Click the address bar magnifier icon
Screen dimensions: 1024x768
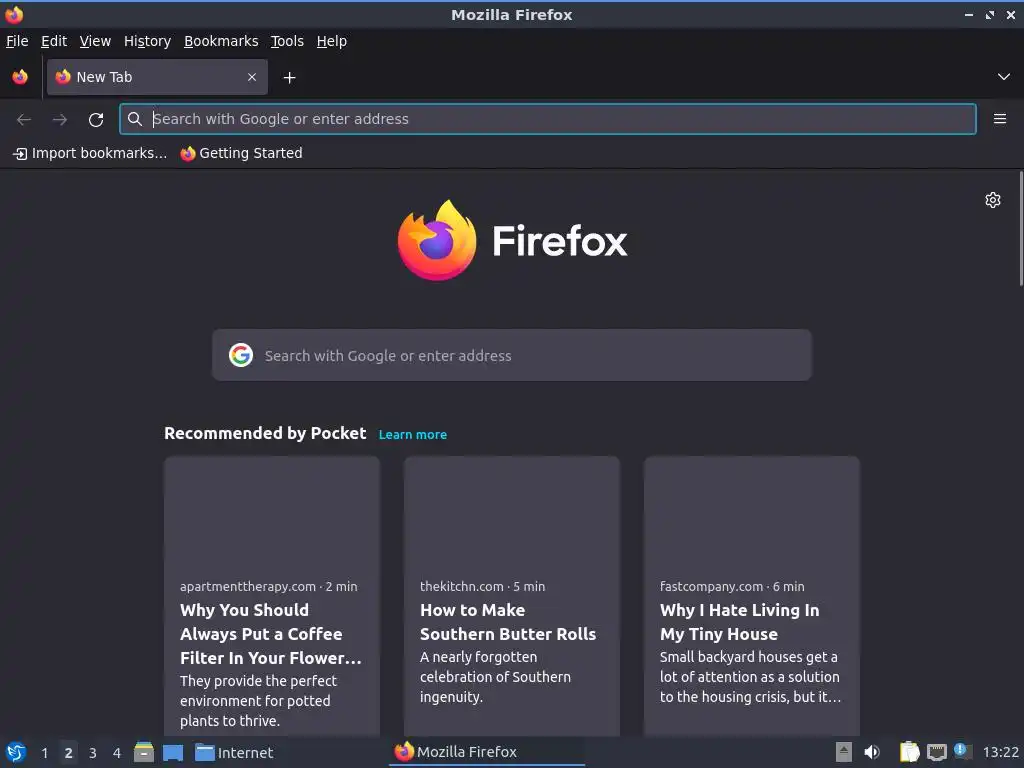135,119
